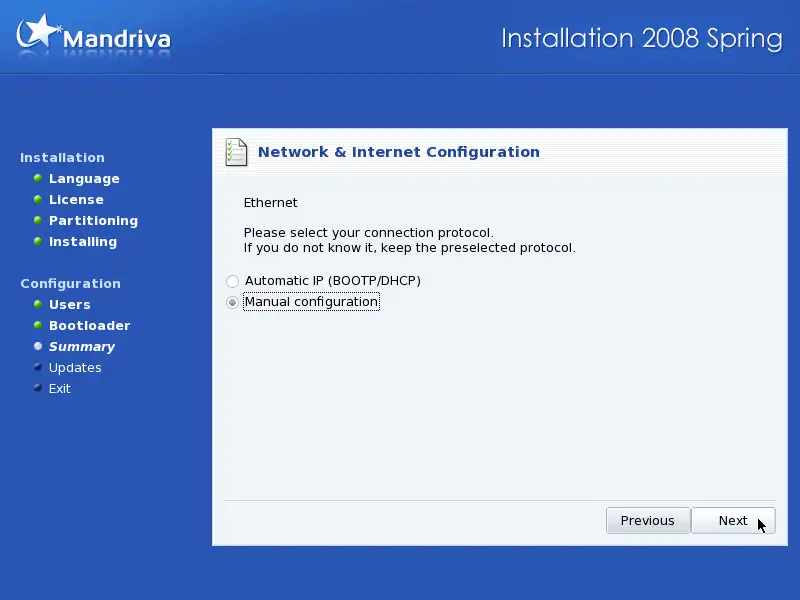The width and height of the screenshot is (800, 600).
Task: Click the Summary step label
Action: click(x=82, y=347)
